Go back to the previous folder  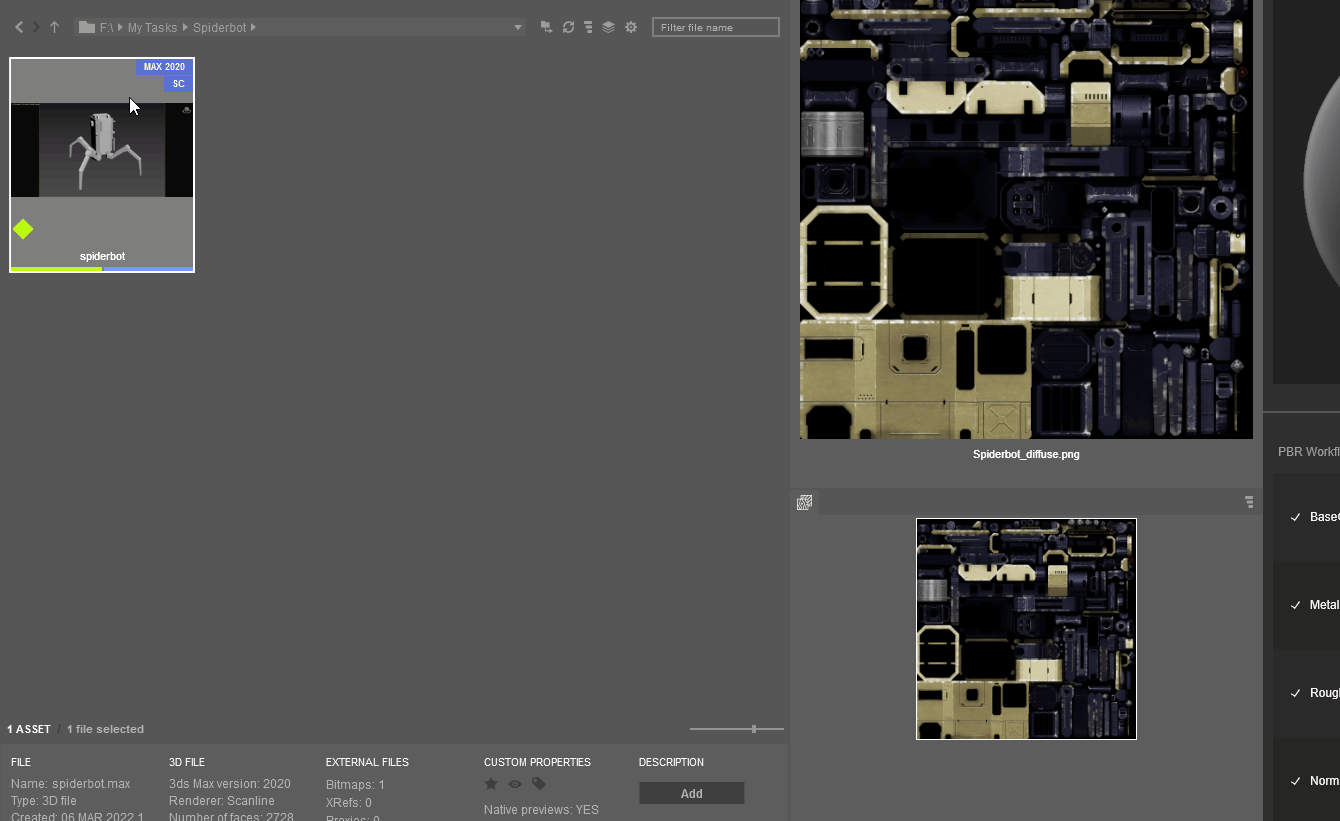19,28
